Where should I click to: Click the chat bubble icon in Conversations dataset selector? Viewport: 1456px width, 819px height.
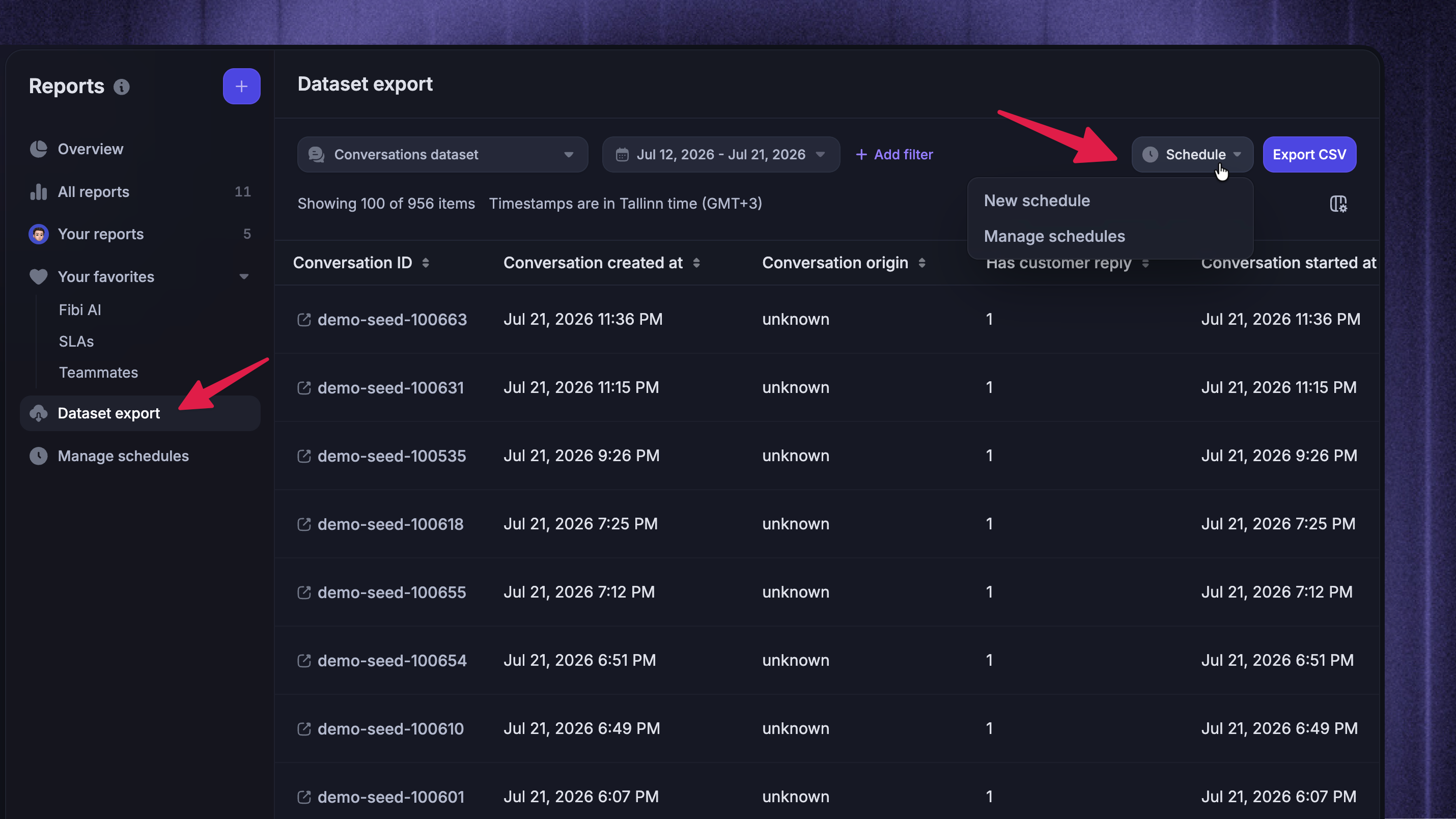[x=317, y=155]
